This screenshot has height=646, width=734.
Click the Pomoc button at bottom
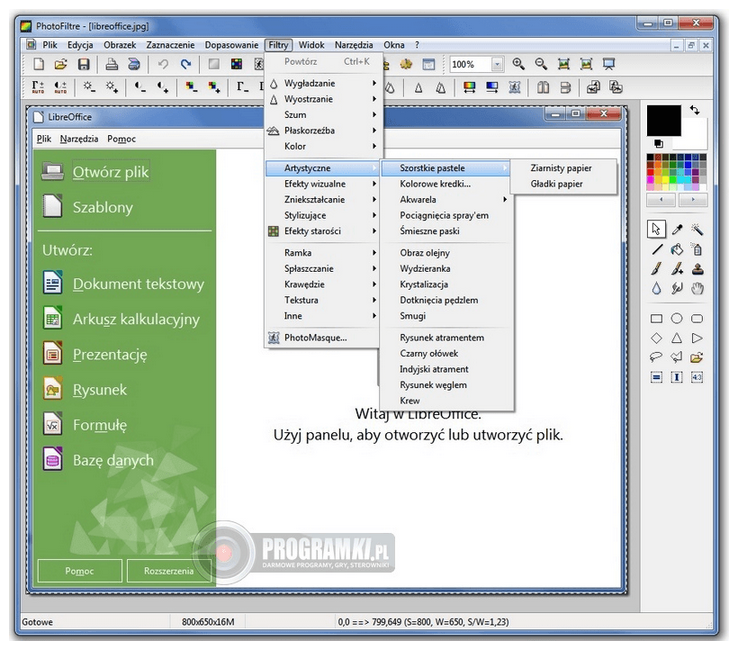tap(80, 571)
